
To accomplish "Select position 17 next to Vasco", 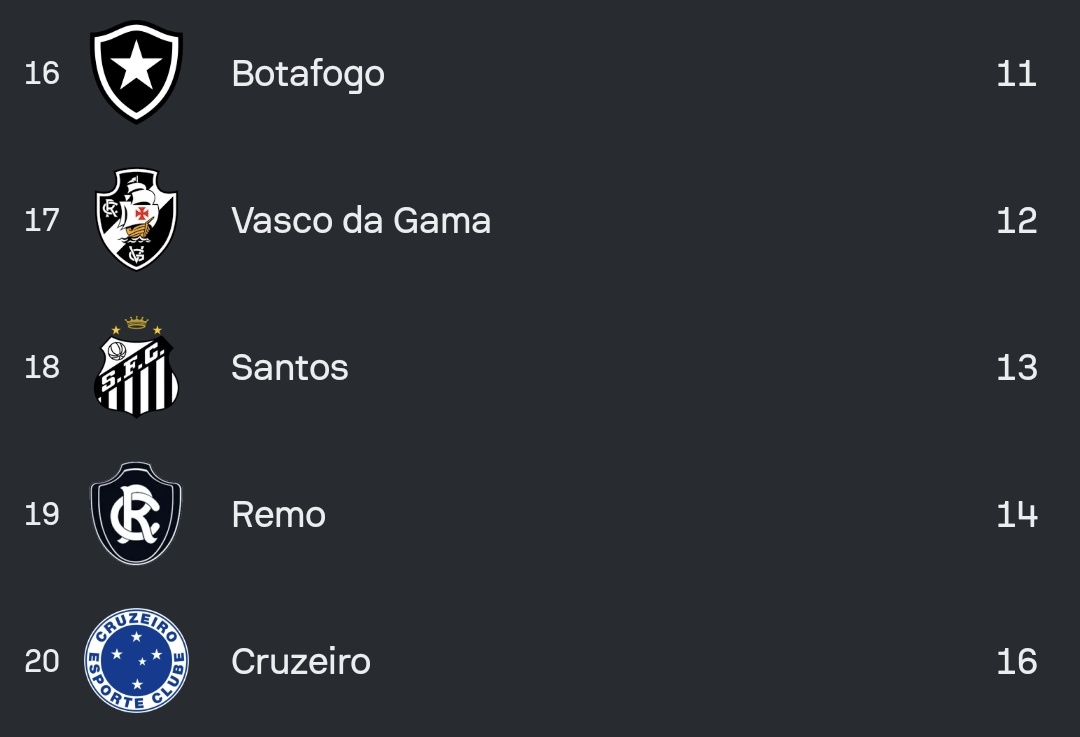I will [x=42, y=220].
